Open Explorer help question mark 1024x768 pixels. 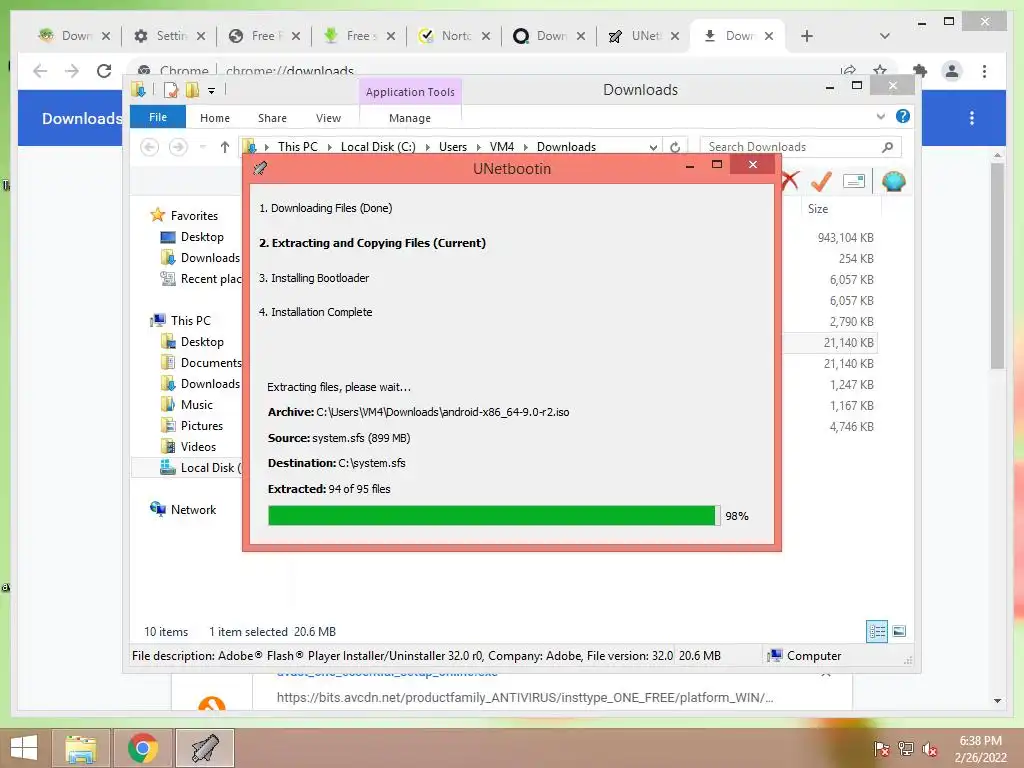coord(903,116)
